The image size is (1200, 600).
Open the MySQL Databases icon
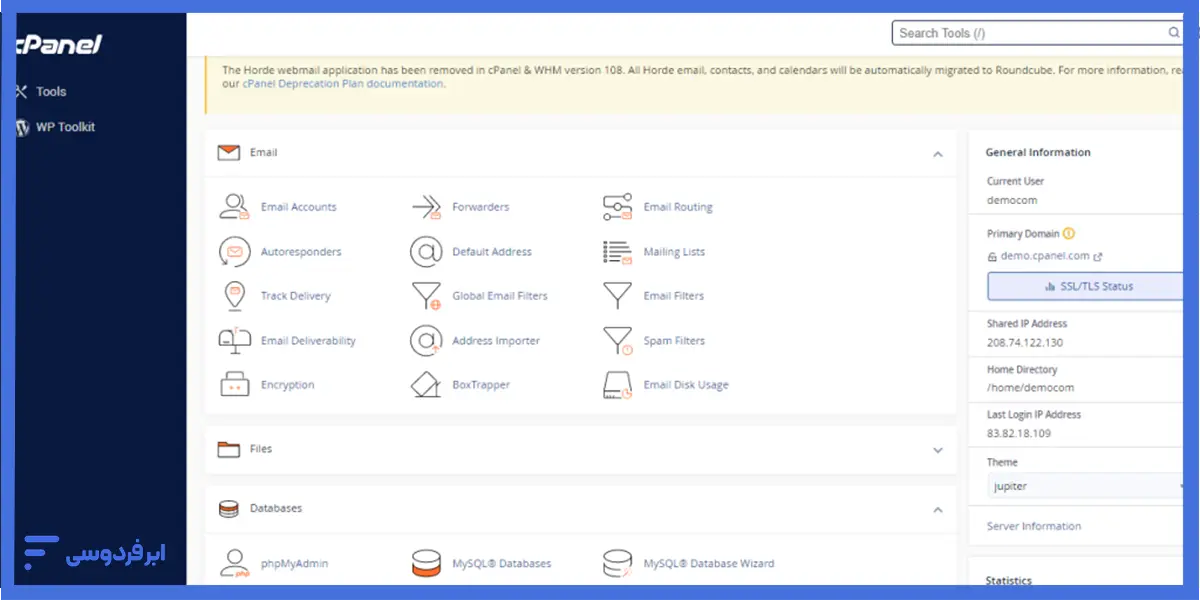pos(427,564)
